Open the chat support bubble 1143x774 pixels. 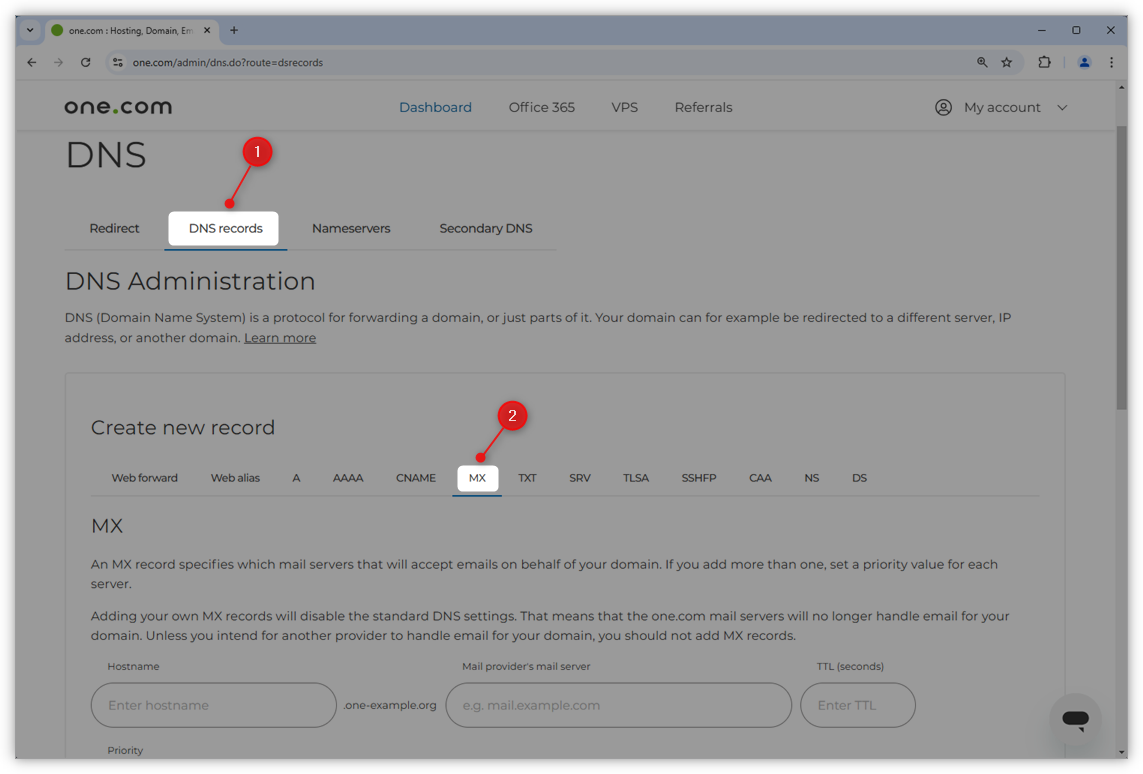coord(1075,719)
